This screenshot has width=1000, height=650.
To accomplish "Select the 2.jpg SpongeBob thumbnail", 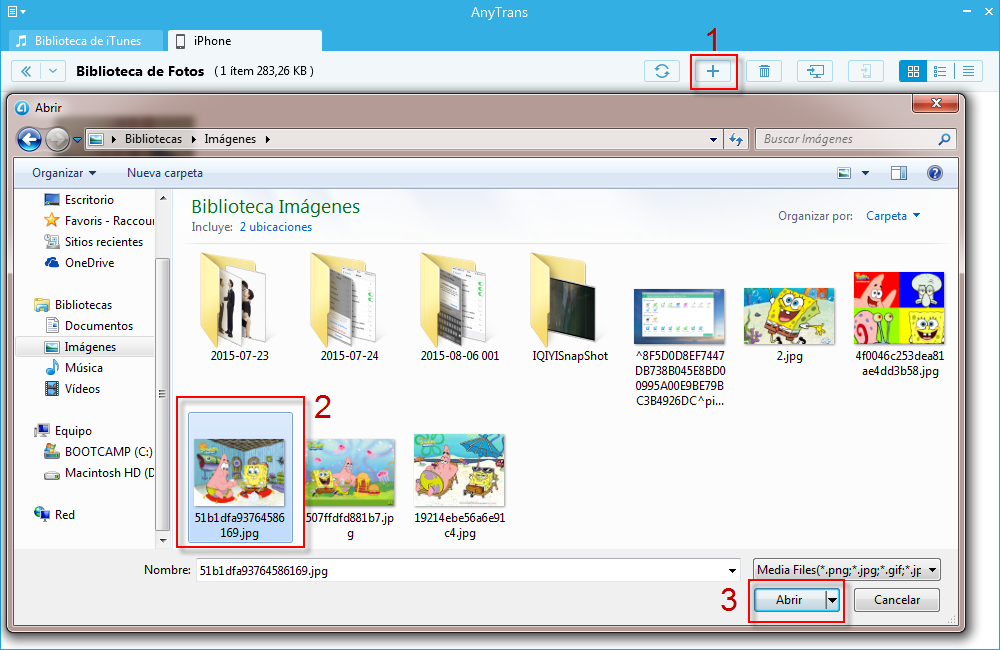I will point(789,324).
